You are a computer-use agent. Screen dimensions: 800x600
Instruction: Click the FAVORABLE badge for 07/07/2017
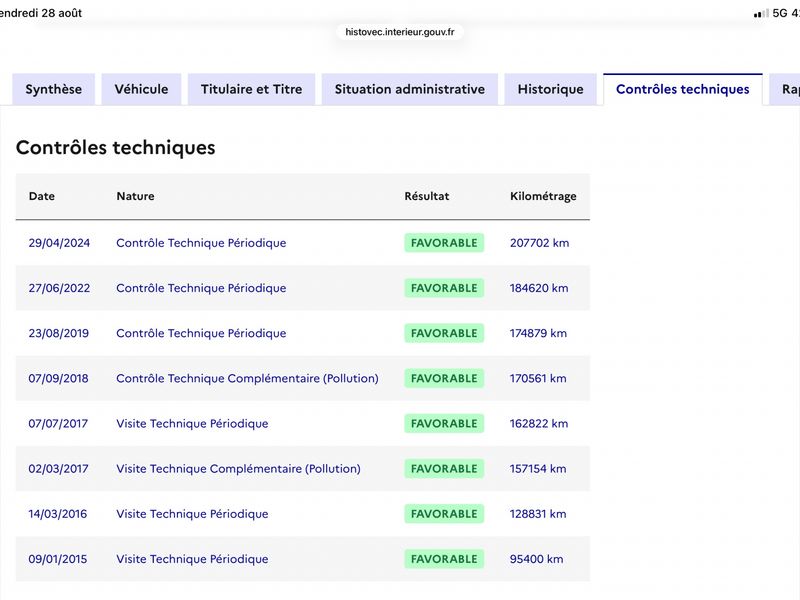pyautogui.click(x=444, y=423)
